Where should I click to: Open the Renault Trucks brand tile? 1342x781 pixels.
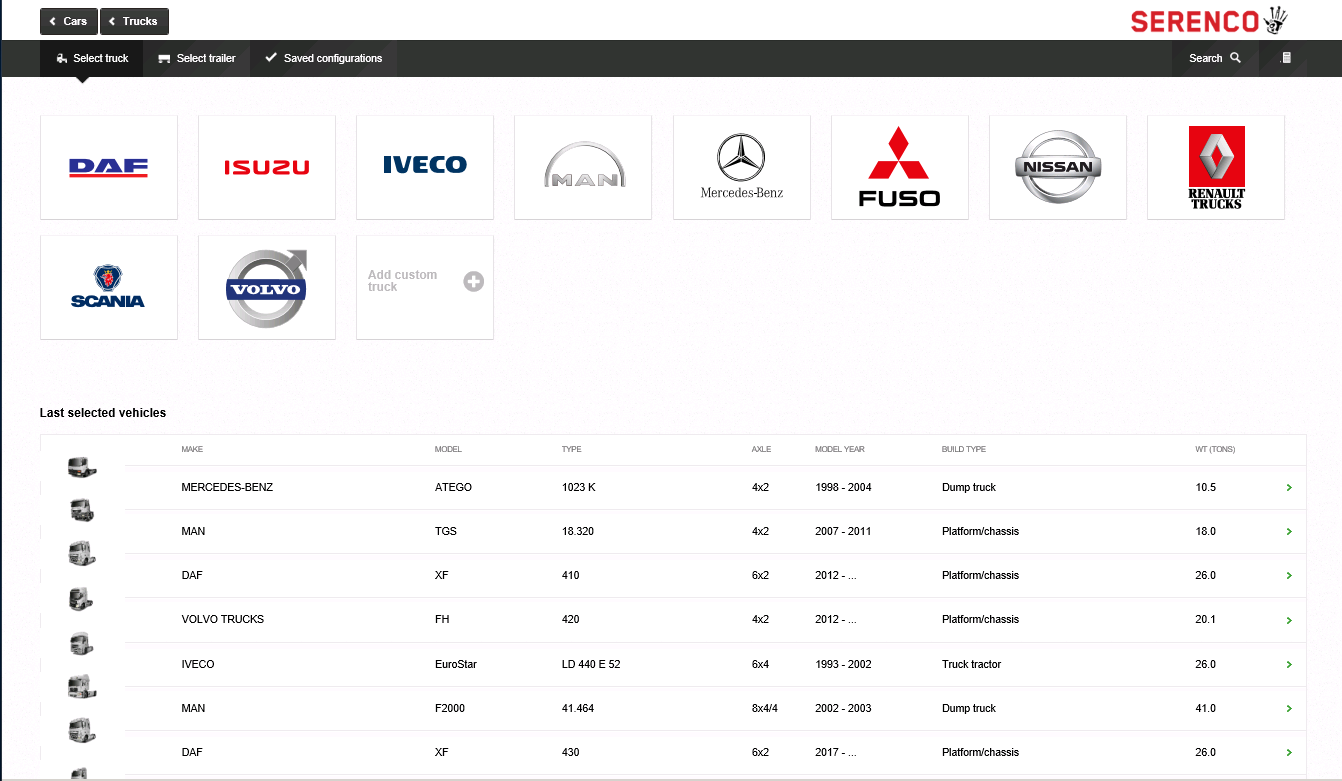(1216, 168)
